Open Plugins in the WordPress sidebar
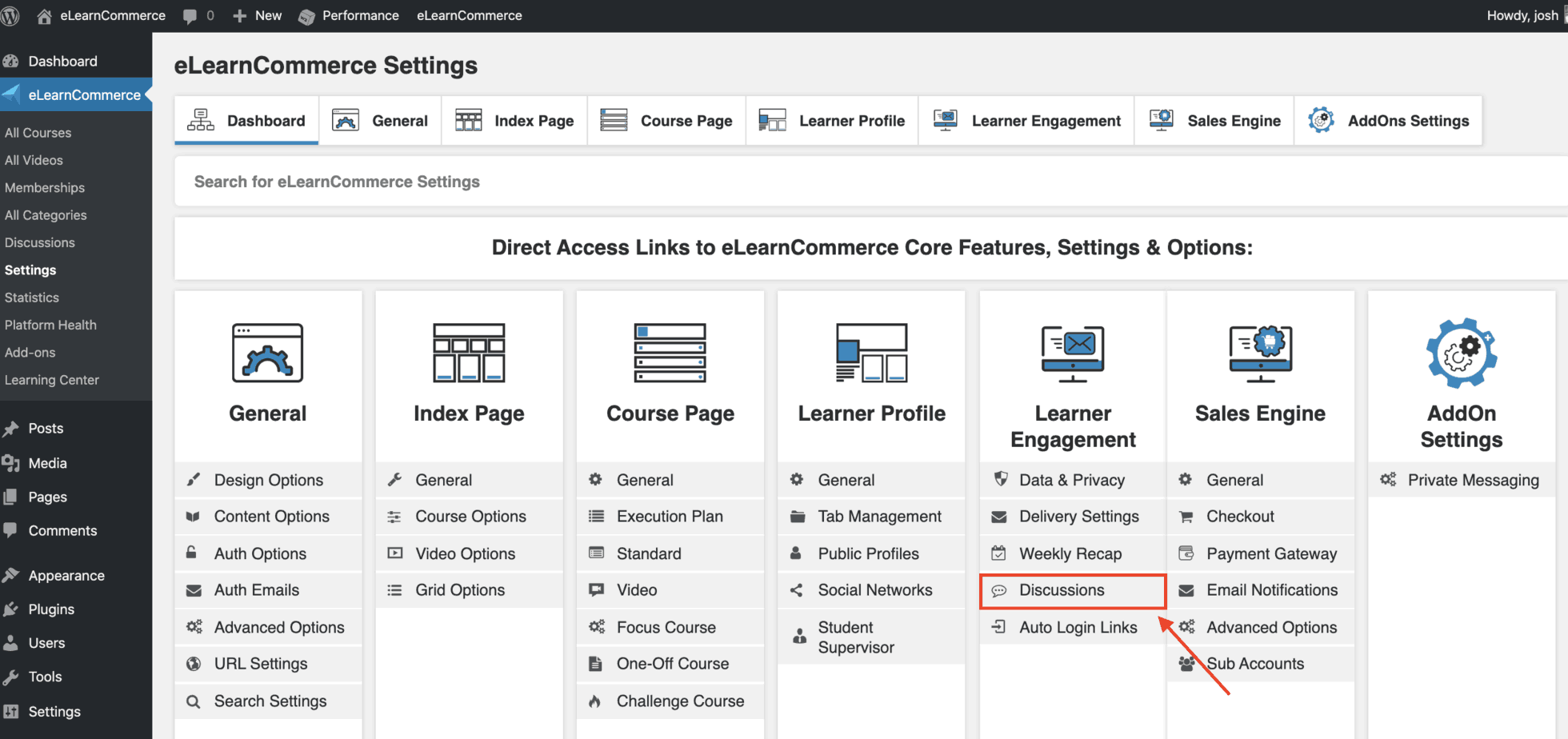1568x739 pixels. pyautogui.click(x=51, y=609)
